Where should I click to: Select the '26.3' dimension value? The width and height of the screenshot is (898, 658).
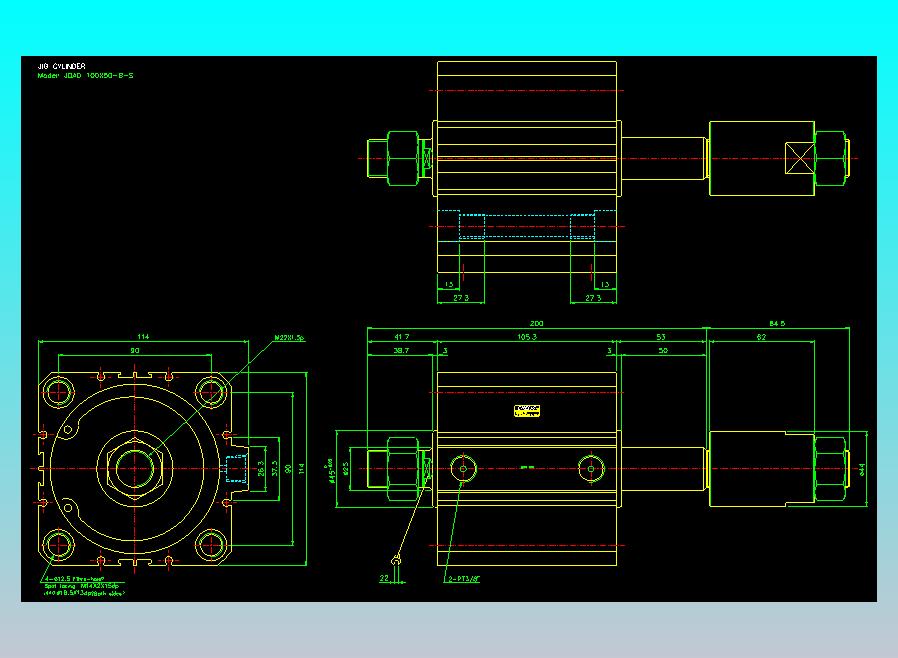(x=261, y=468)
